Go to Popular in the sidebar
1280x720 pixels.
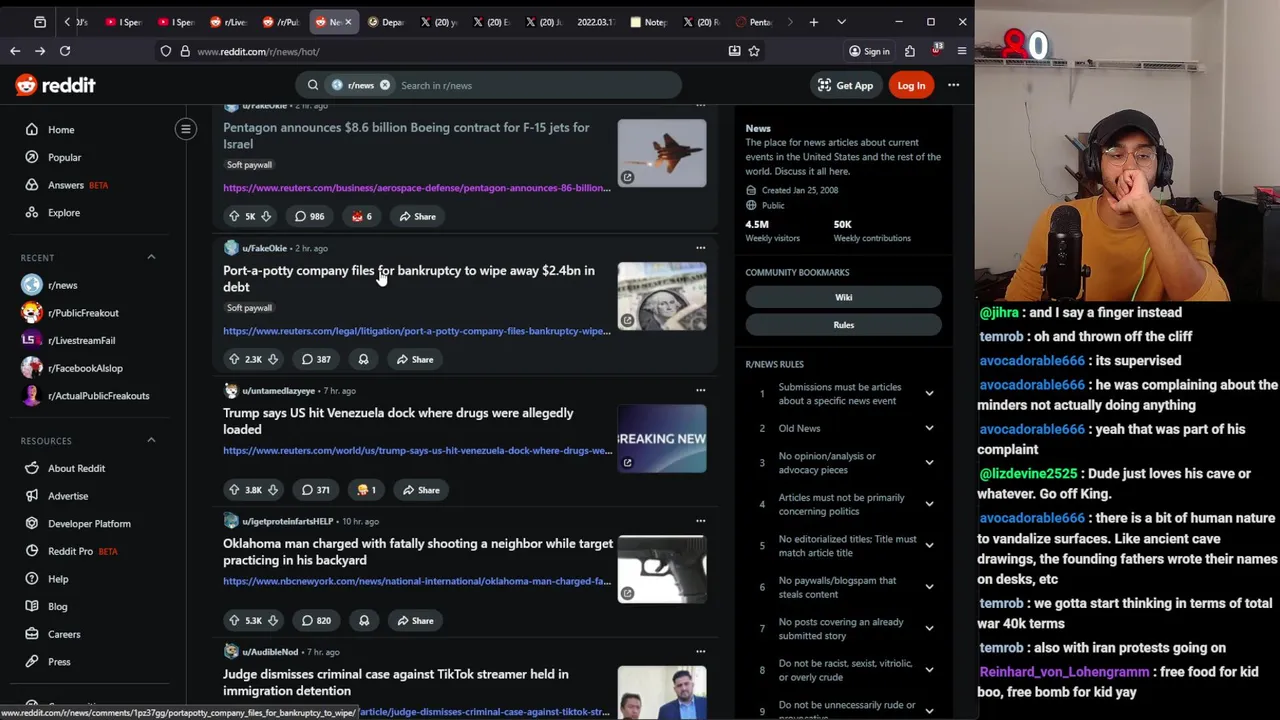pos(64,157)
